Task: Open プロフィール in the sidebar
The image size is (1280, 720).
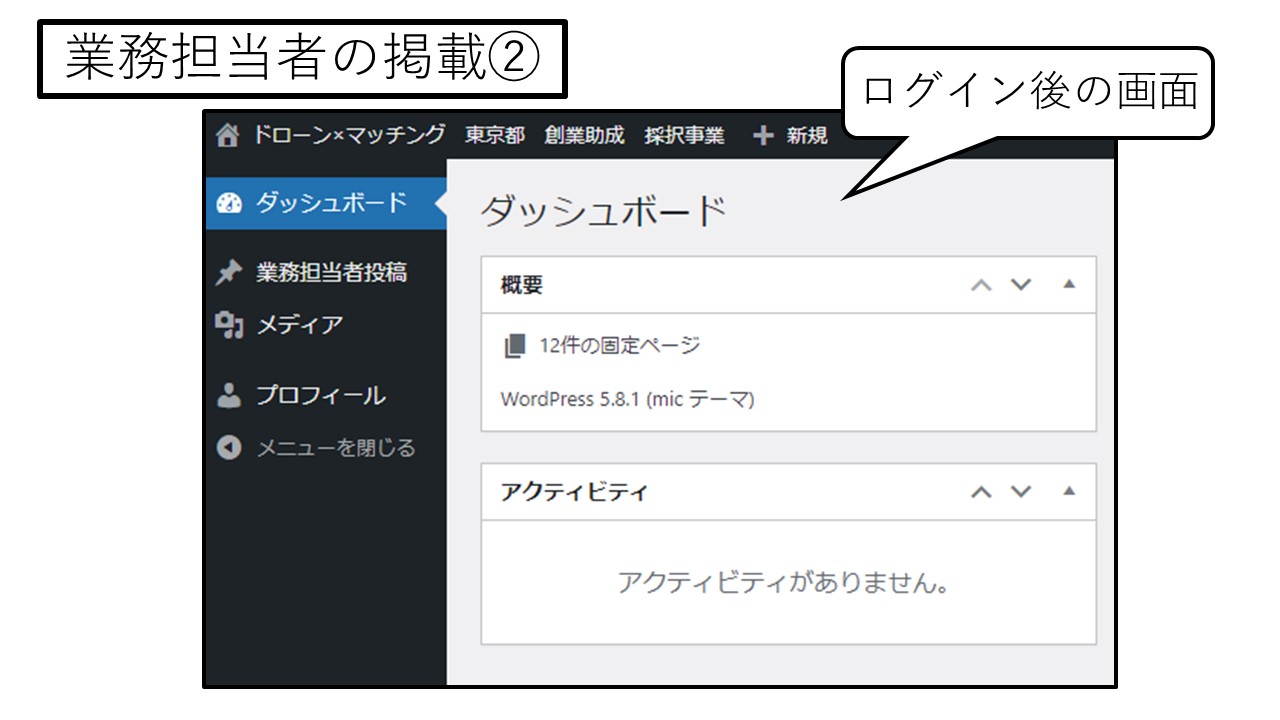Action: point(321,395)
